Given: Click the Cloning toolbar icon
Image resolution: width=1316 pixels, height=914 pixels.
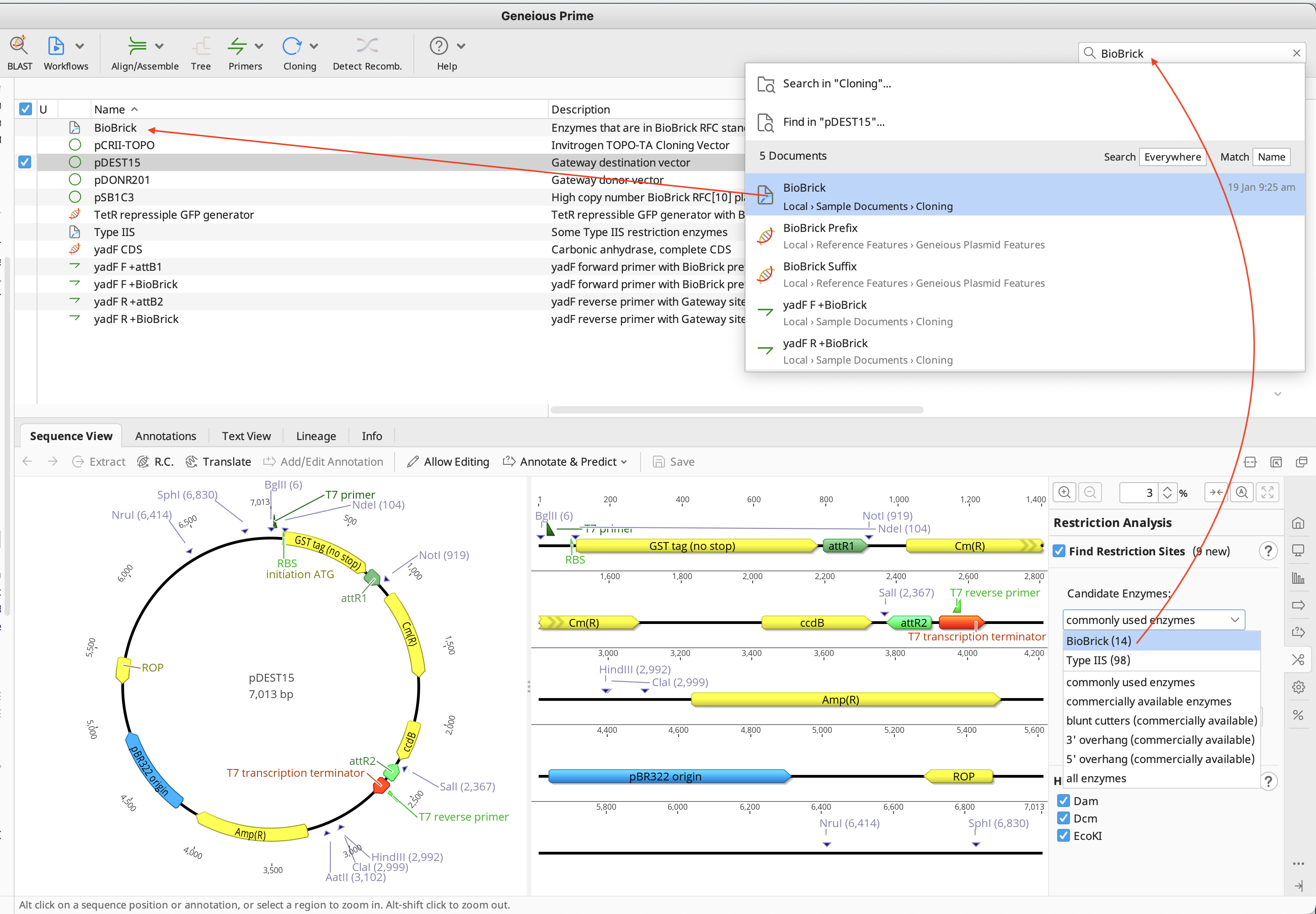Looking at the screenshot, I should click(292, 46).
